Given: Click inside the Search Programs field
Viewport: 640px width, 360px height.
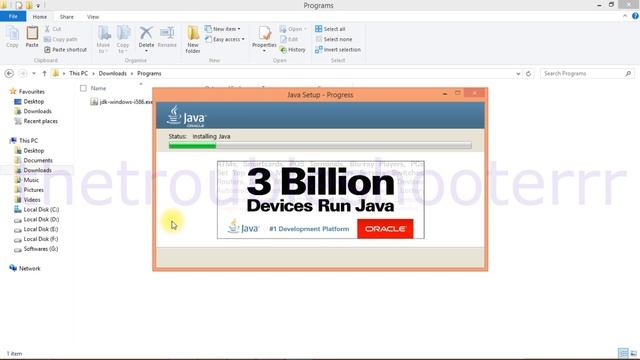Looking at the screenshot, I should pyautogui.click(x=583, y=73).
